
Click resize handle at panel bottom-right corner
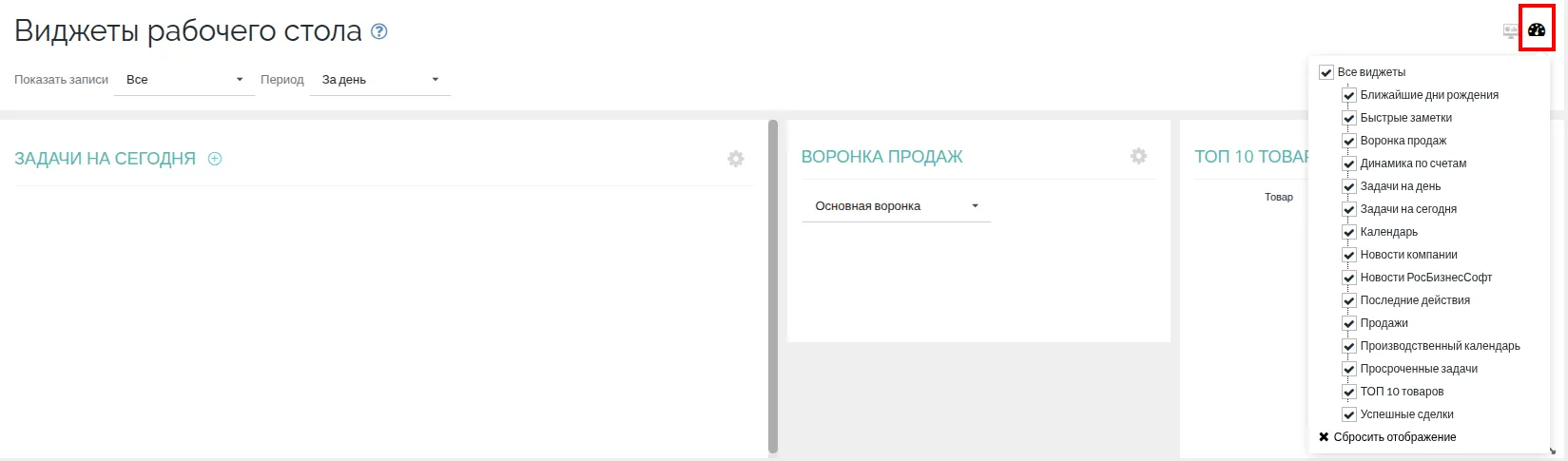(x=1553, y=451)
